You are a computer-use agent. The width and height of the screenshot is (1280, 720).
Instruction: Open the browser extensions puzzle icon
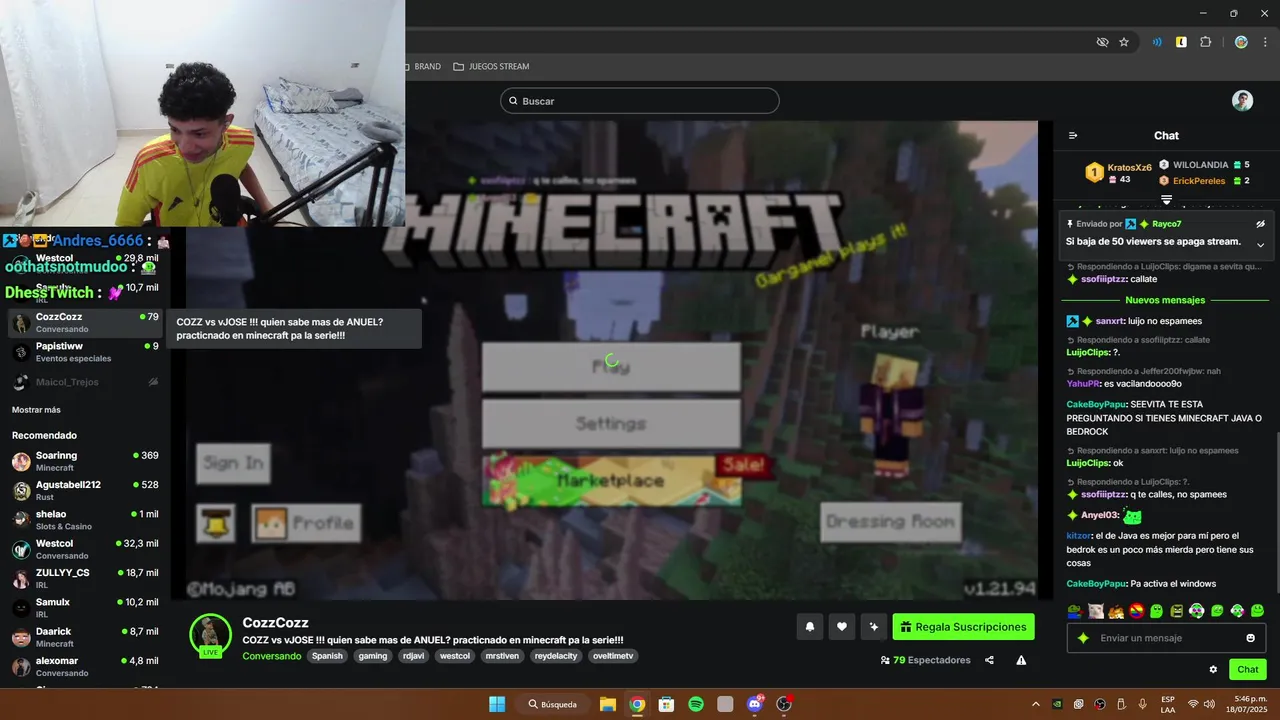point(1205,42)
